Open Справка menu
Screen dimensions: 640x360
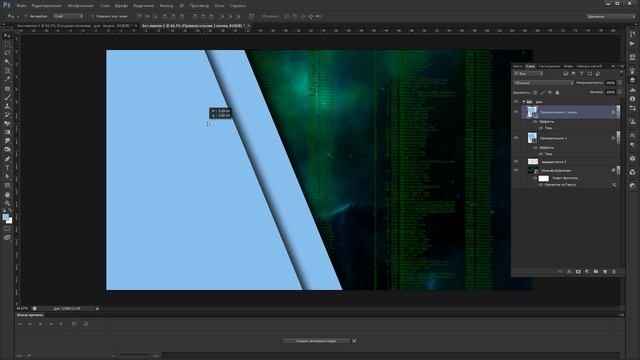[238, 6]
